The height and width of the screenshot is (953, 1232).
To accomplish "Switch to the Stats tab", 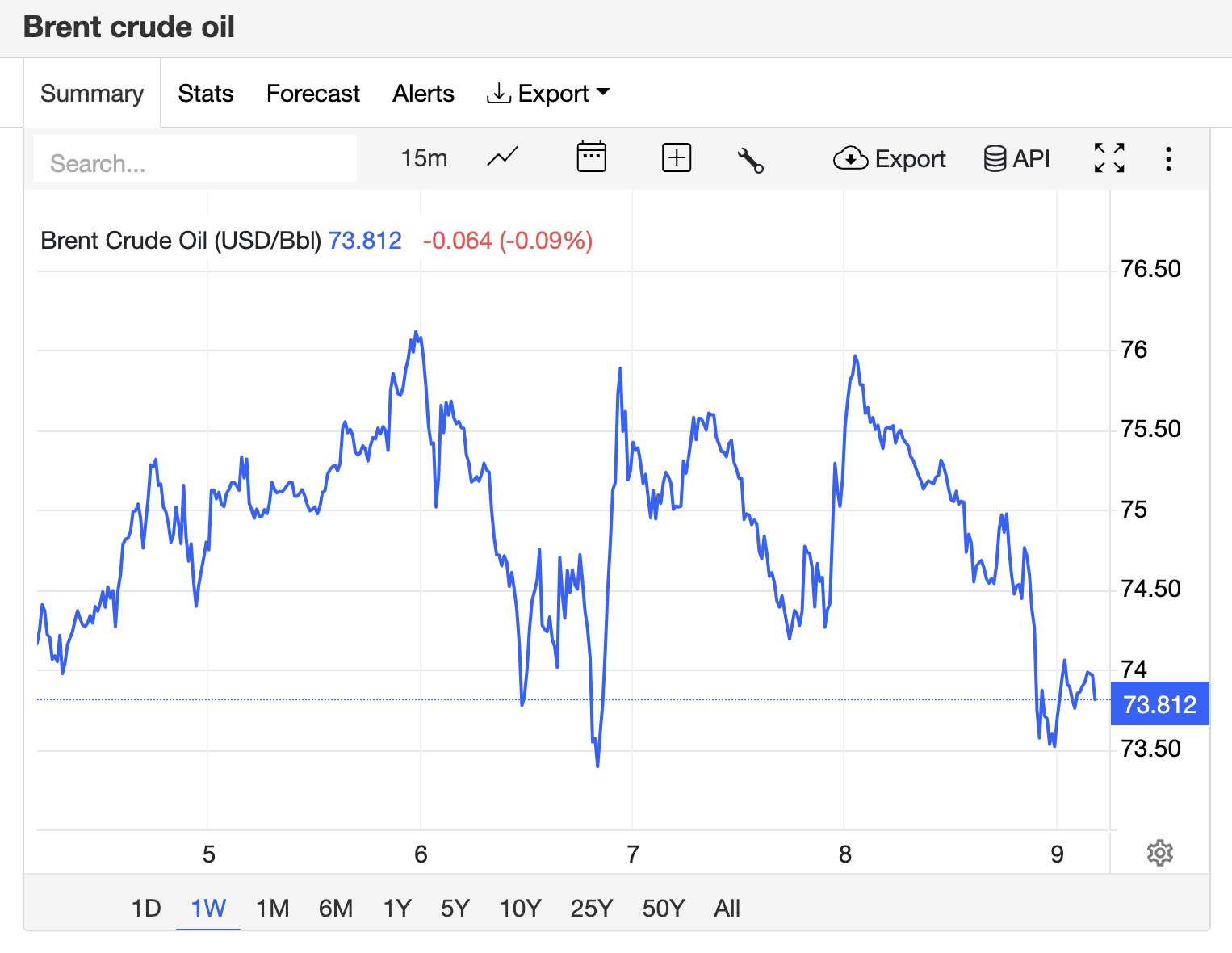I will pos(206,94).
